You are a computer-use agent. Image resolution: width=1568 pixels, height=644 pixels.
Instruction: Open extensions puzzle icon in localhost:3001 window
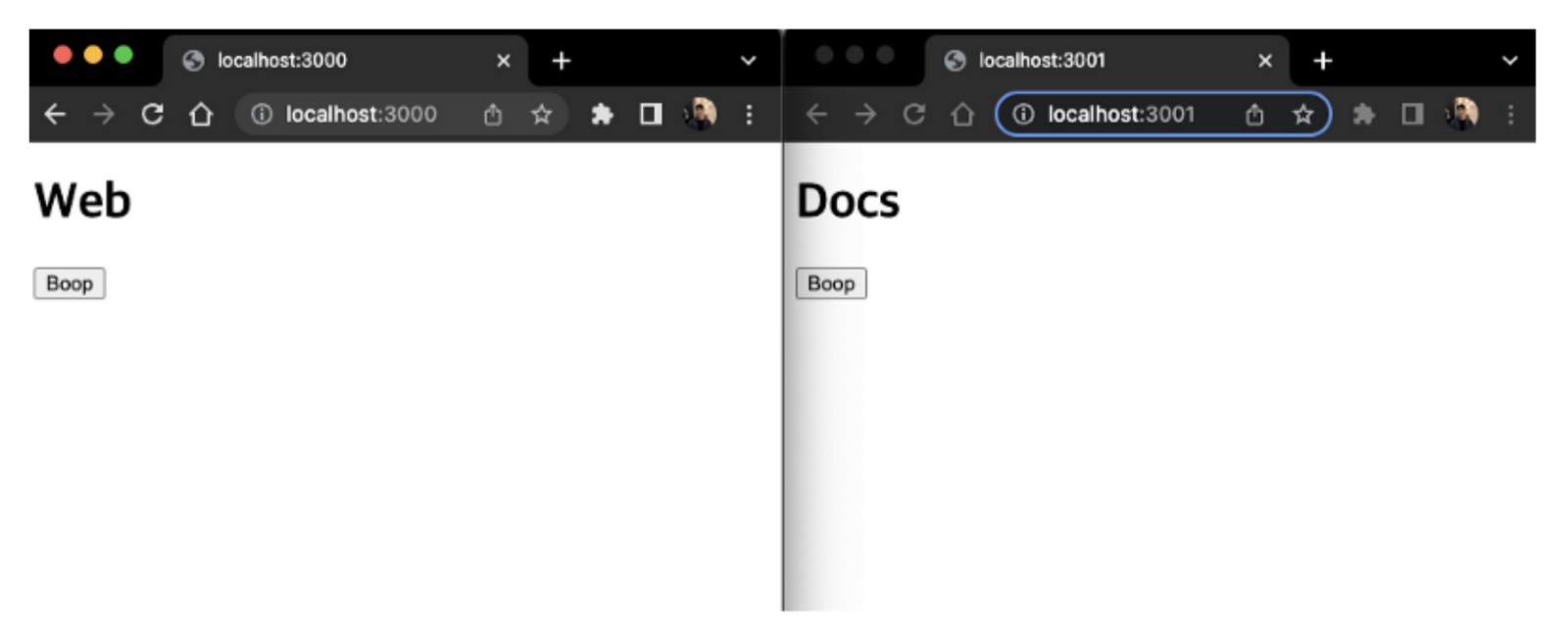pos(1363,115)
